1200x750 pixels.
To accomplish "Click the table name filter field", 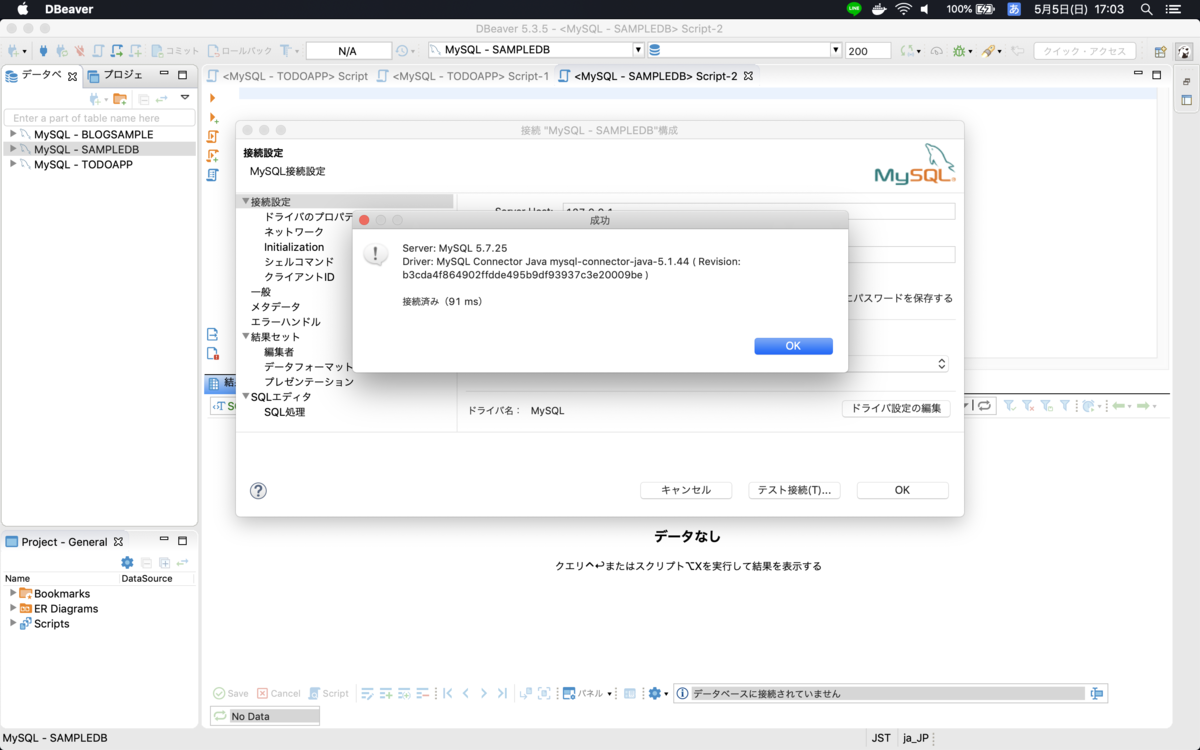I will pyautogui.click(x=99, y=118).
